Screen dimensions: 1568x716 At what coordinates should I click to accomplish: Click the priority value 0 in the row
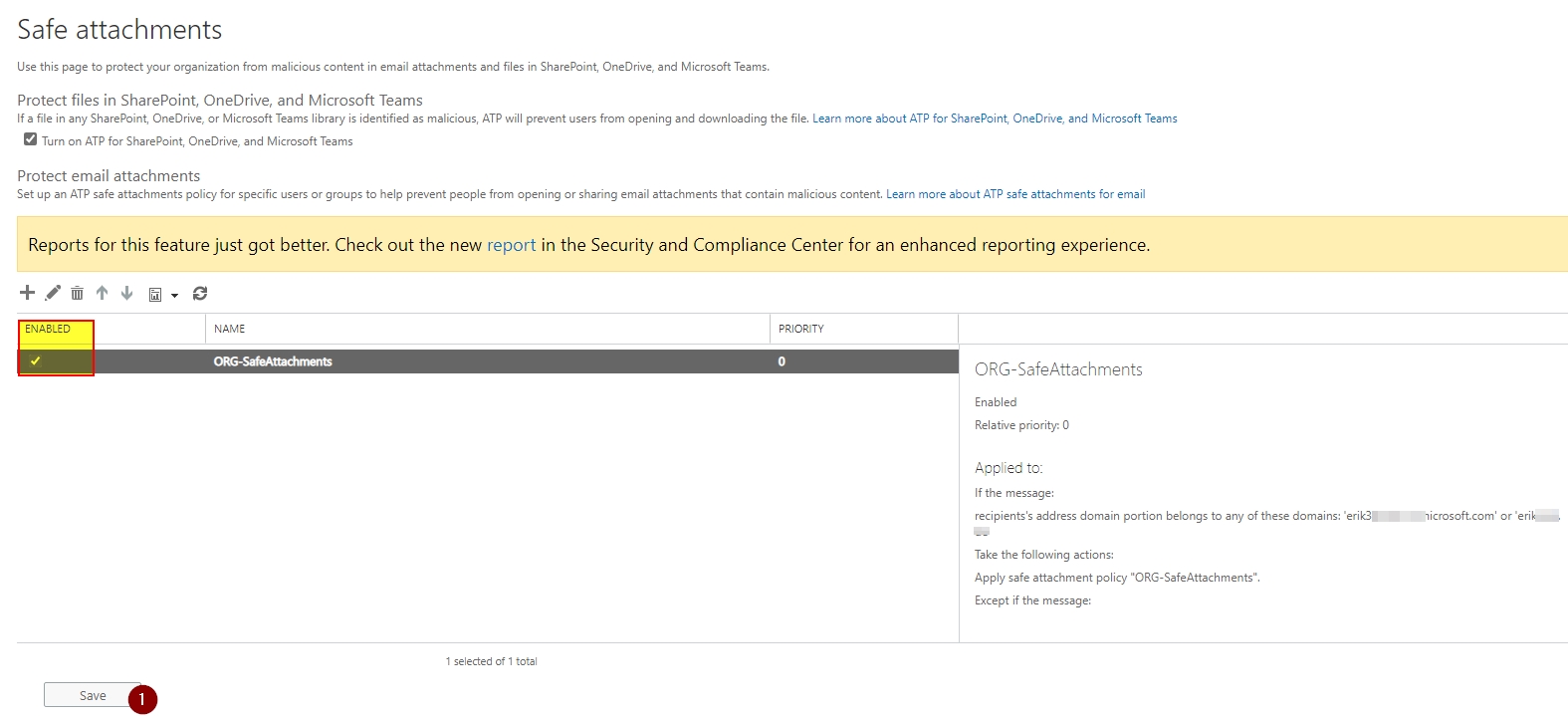coord(782,361)
